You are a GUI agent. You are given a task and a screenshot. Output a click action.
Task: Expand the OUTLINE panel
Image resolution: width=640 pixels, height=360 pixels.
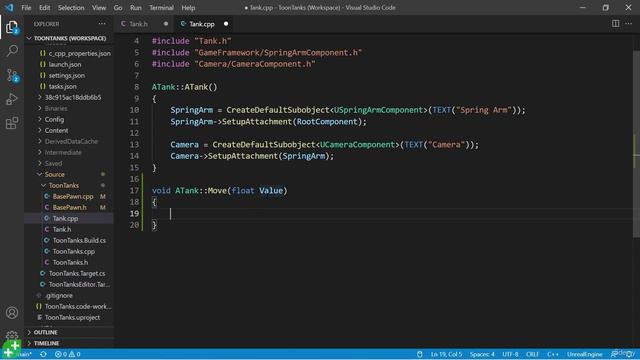(x=69, y=333)
